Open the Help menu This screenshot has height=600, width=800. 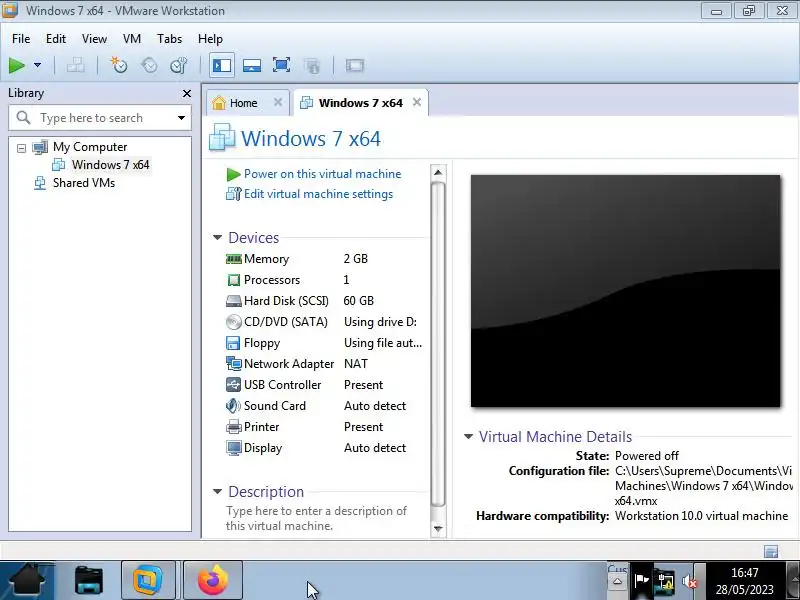pos(210,39)
